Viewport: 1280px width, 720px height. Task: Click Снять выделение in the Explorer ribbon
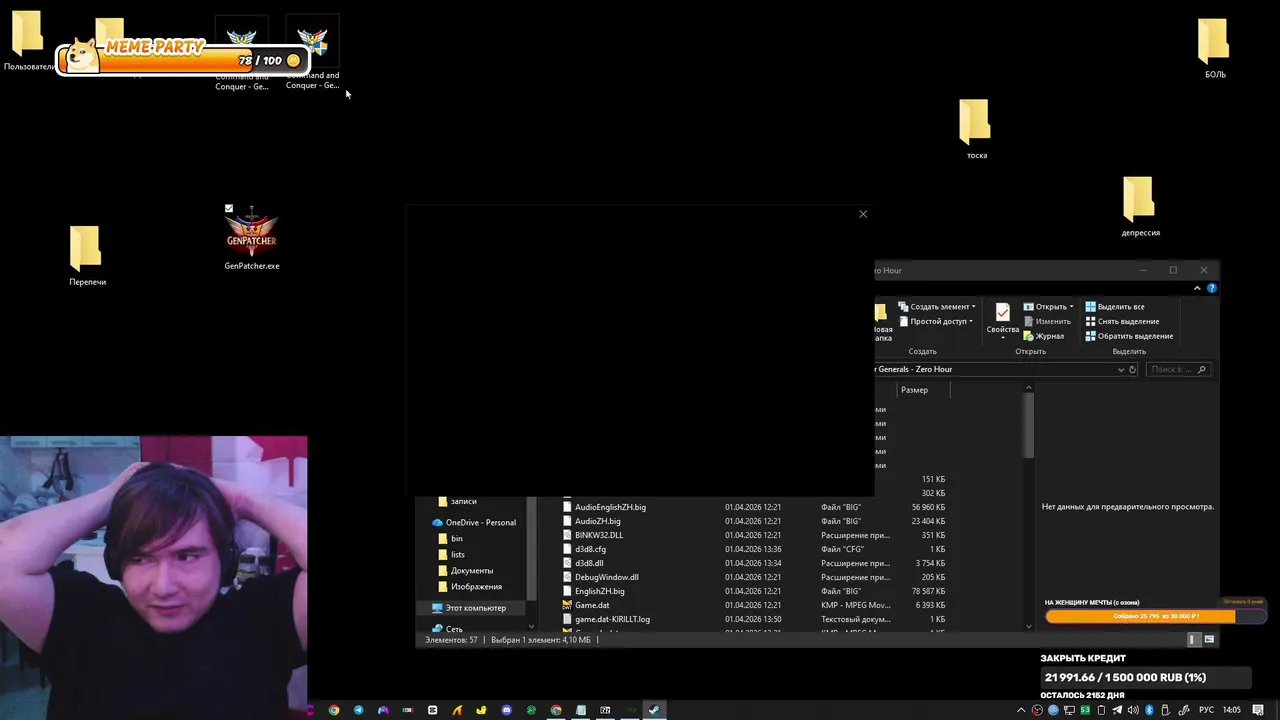coord(1122,321)
